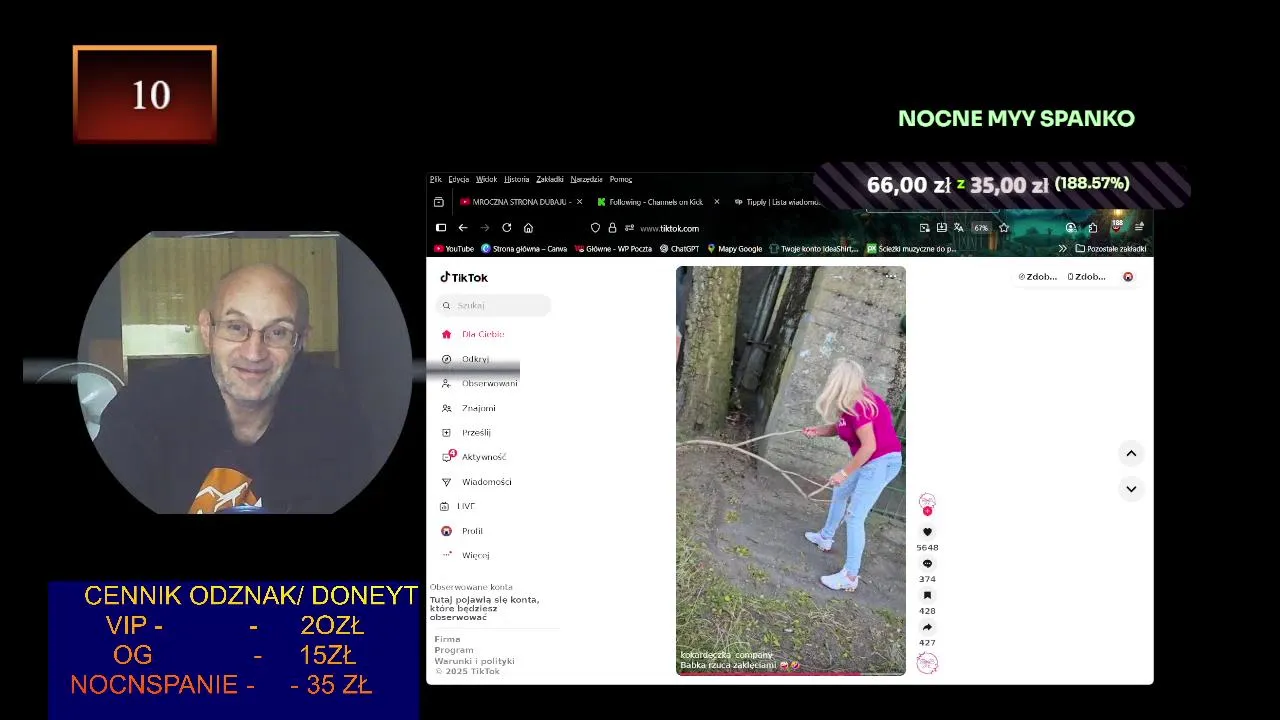Click the Szukaj search field
The height and width of the screenshot is (720, 1280).
click(x=495, y=305)
